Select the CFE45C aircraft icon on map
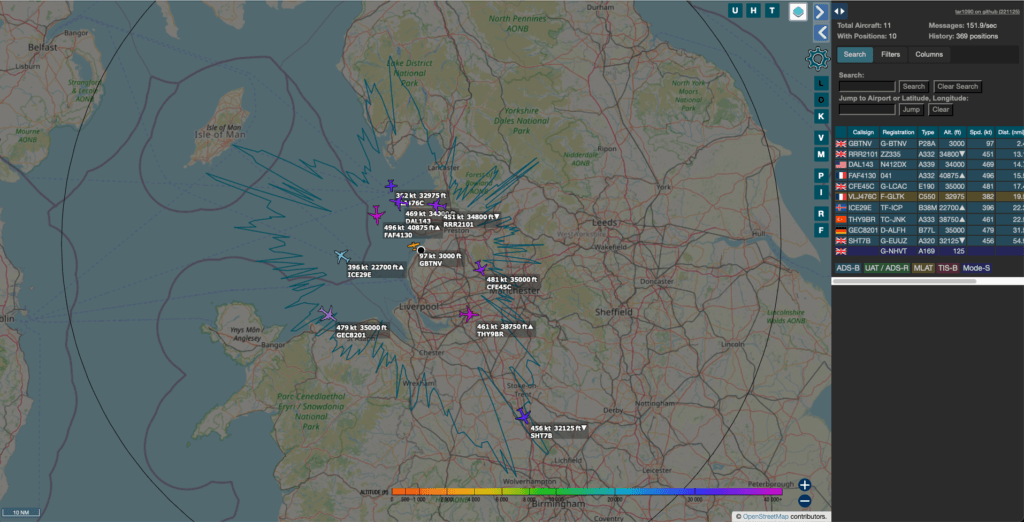1024x522 pixels. [481, 269]
